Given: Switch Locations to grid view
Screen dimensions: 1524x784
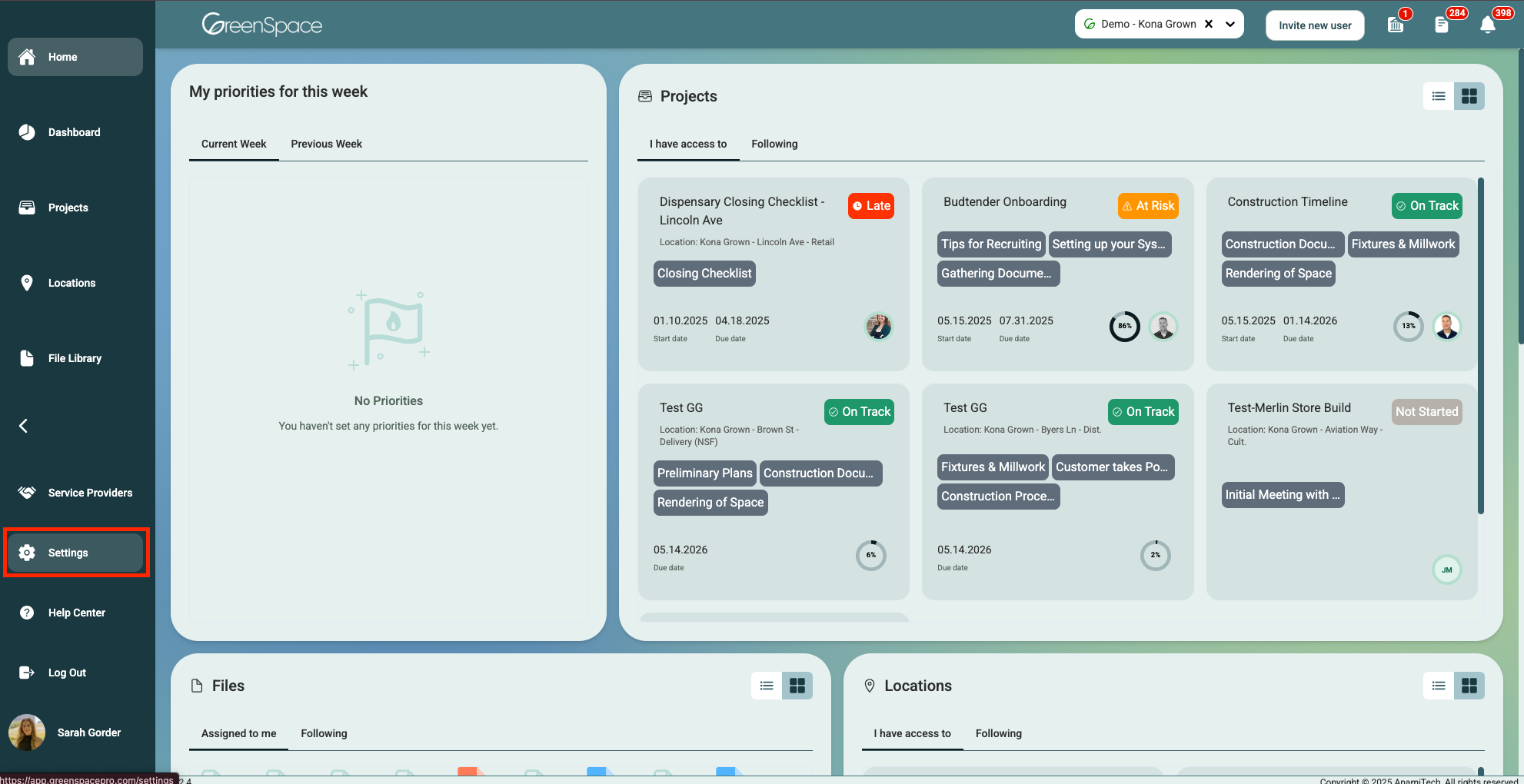Looking at the screenshot, I should click(x=1469, y=686).
